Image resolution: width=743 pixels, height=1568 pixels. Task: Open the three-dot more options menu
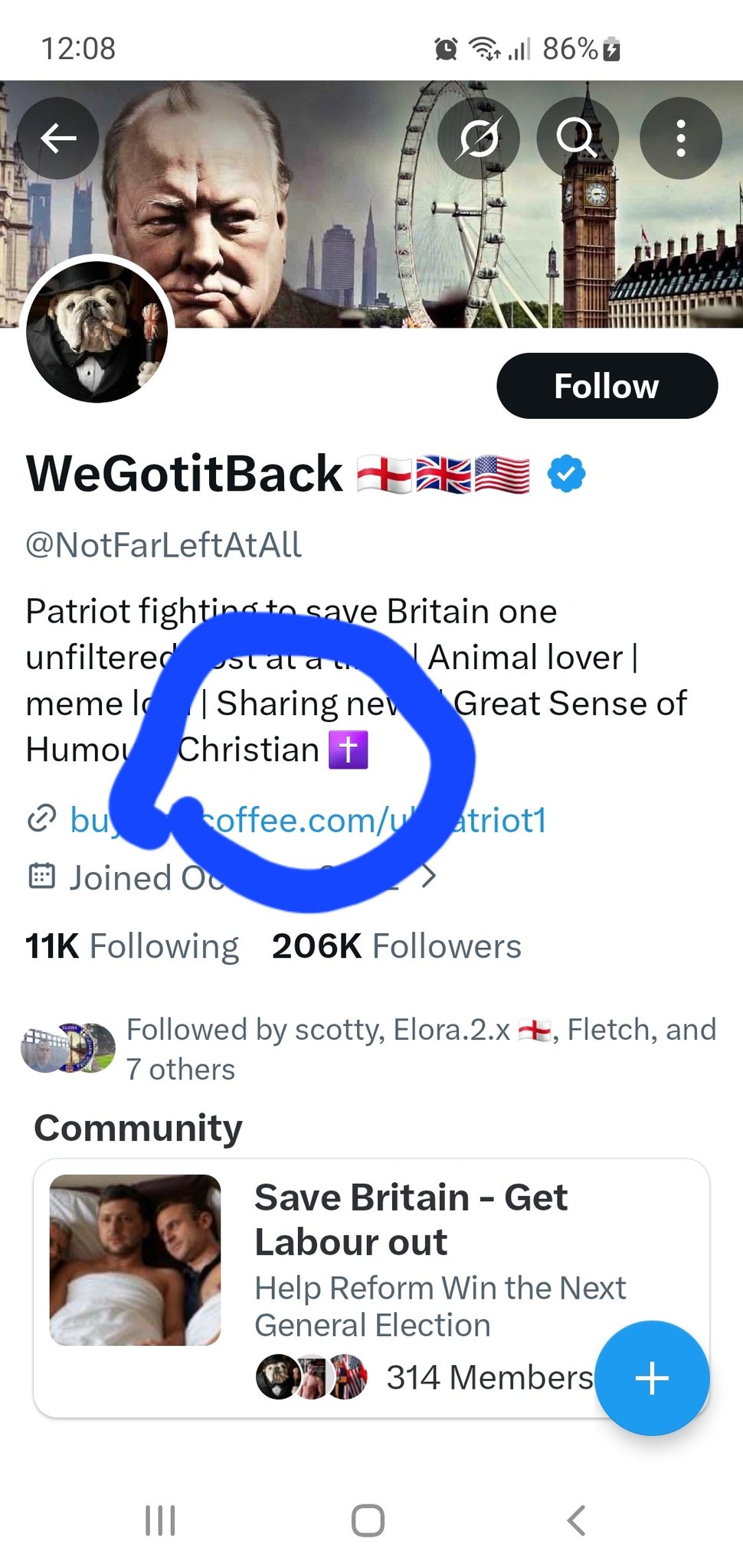680,139
